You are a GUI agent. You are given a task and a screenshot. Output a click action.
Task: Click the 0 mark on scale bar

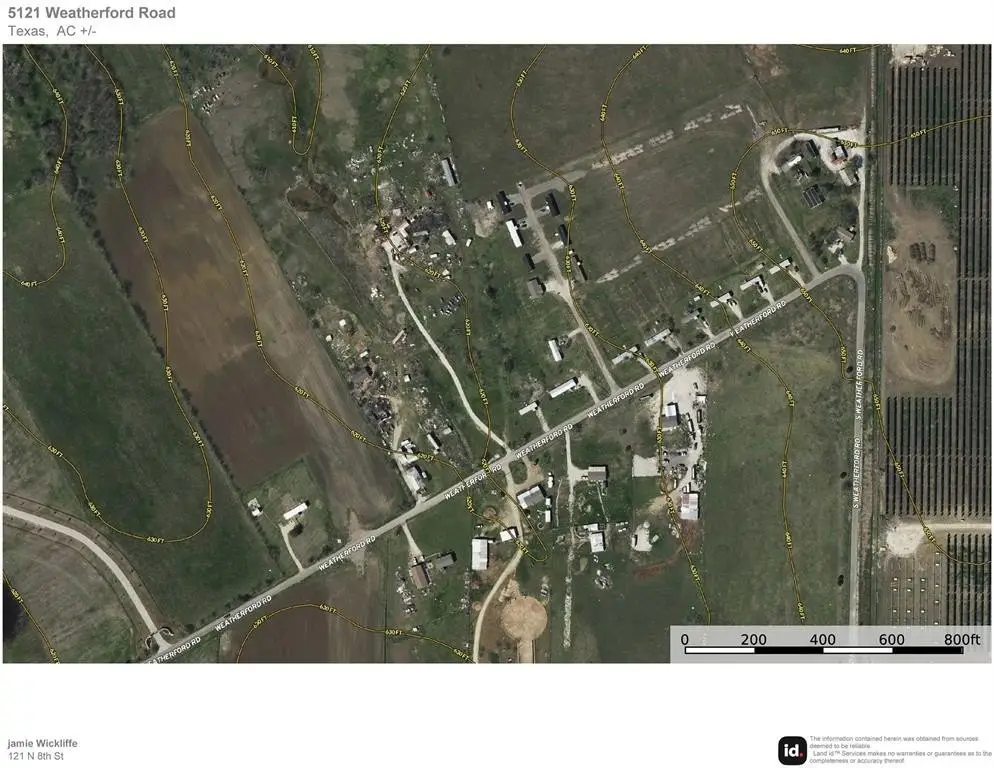[x=685, y=640]
